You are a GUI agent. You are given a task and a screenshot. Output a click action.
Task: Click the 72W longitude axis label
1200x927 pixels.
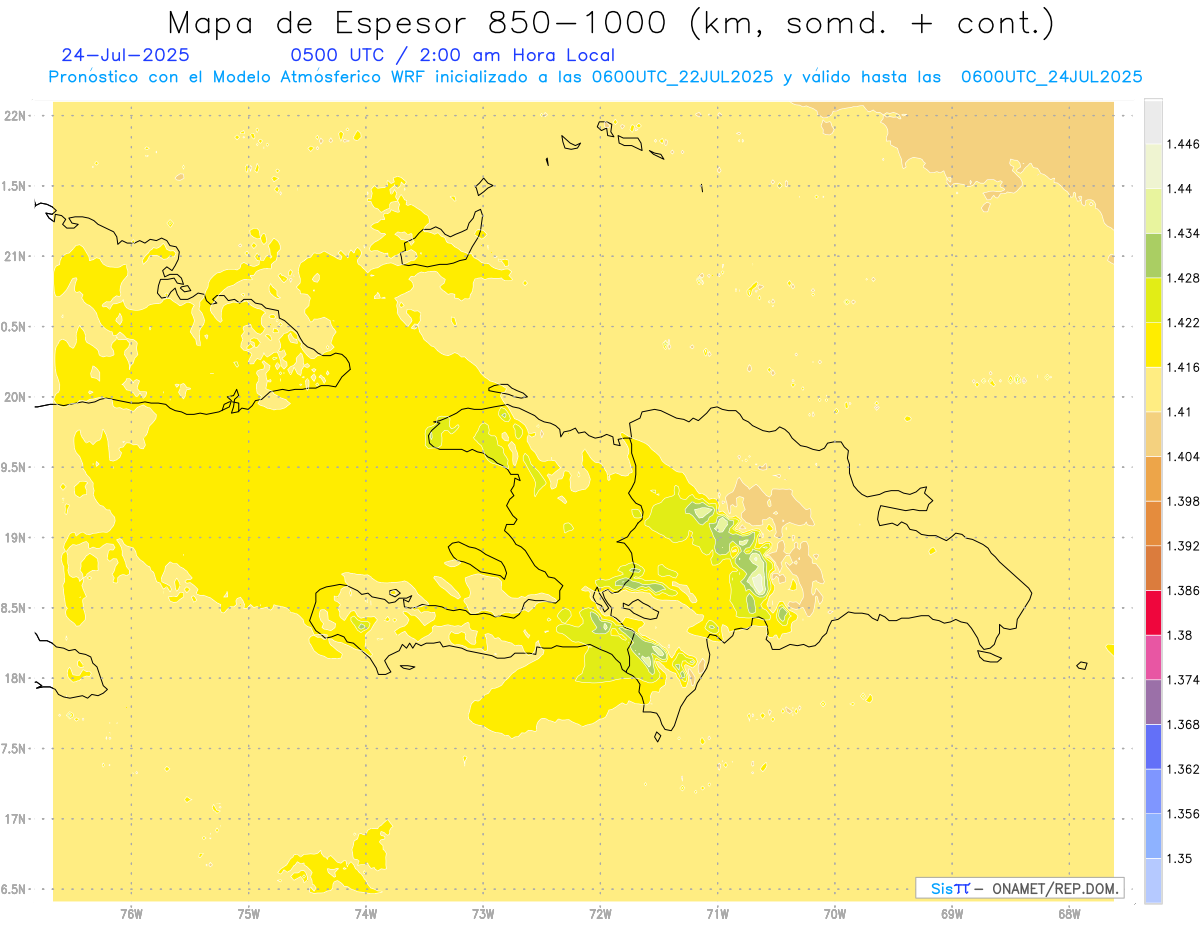(x=601, y=914)
